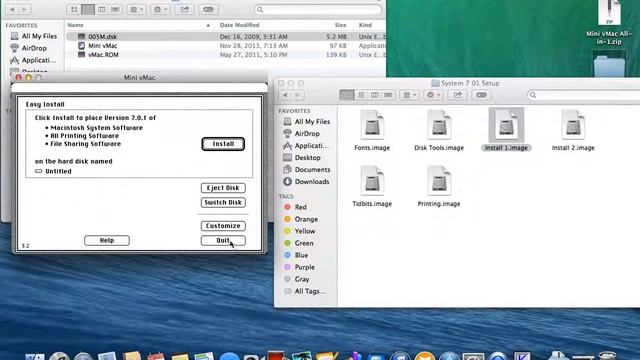The image size is (640, 360).
Task: Open Documents in System 7 01 Setup sidebar
Action: pos(307,169)
